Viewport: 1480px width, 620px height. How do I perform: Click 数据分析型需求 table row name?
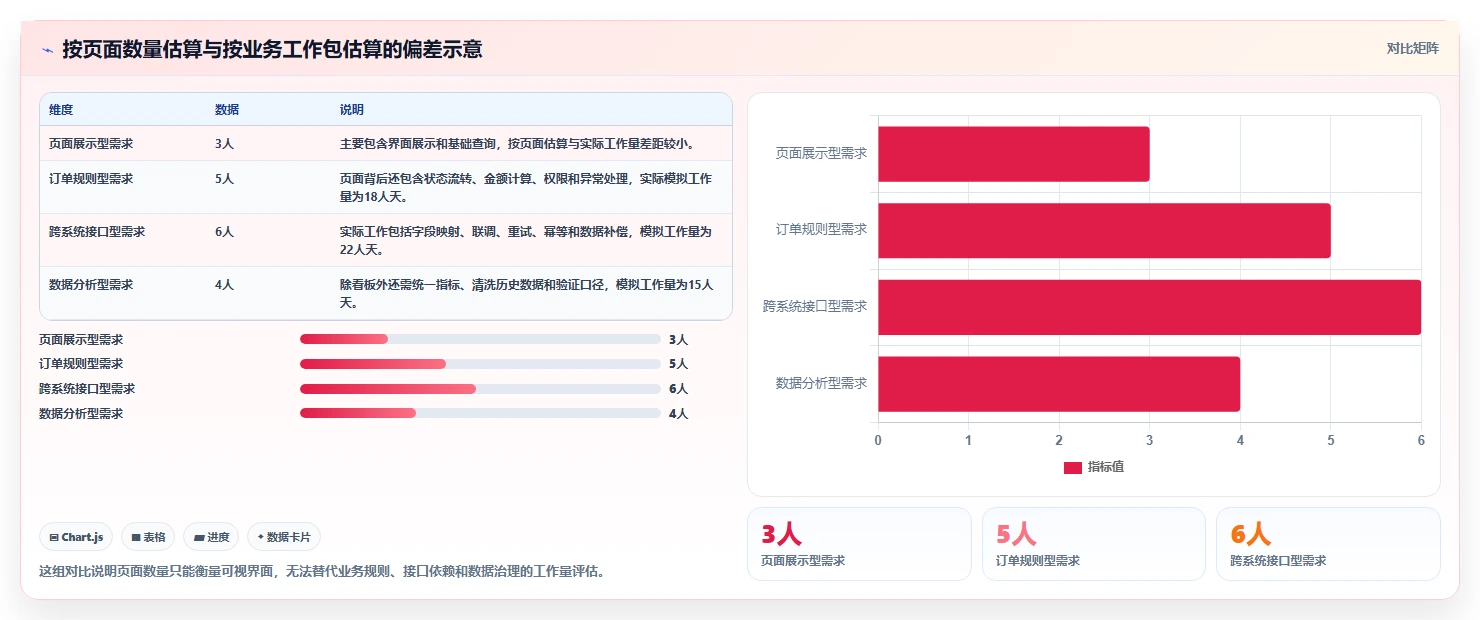tap(91, 285)
